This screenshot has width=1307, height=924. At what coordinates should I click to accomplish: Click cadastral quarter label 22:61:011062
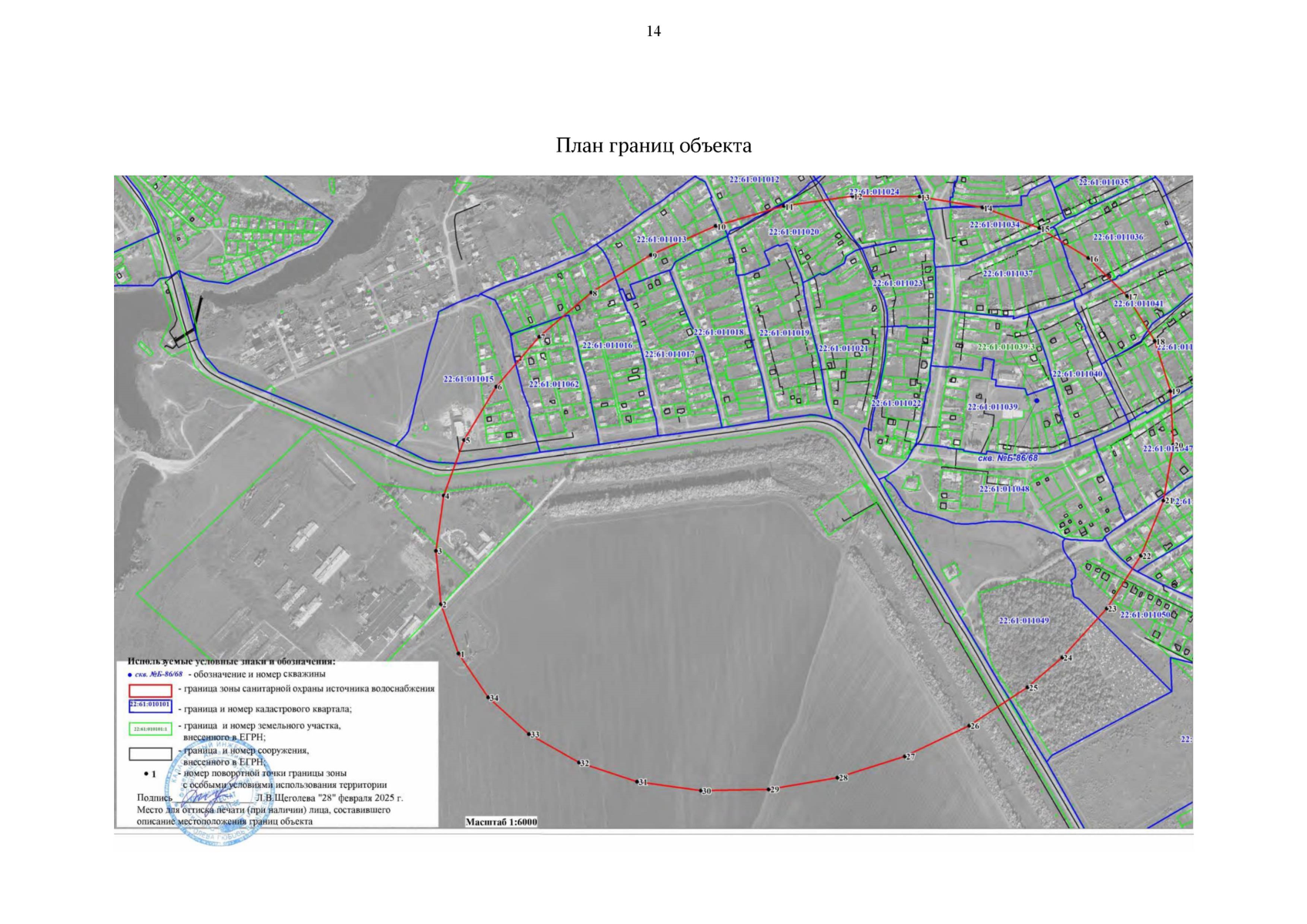point(554,383)
